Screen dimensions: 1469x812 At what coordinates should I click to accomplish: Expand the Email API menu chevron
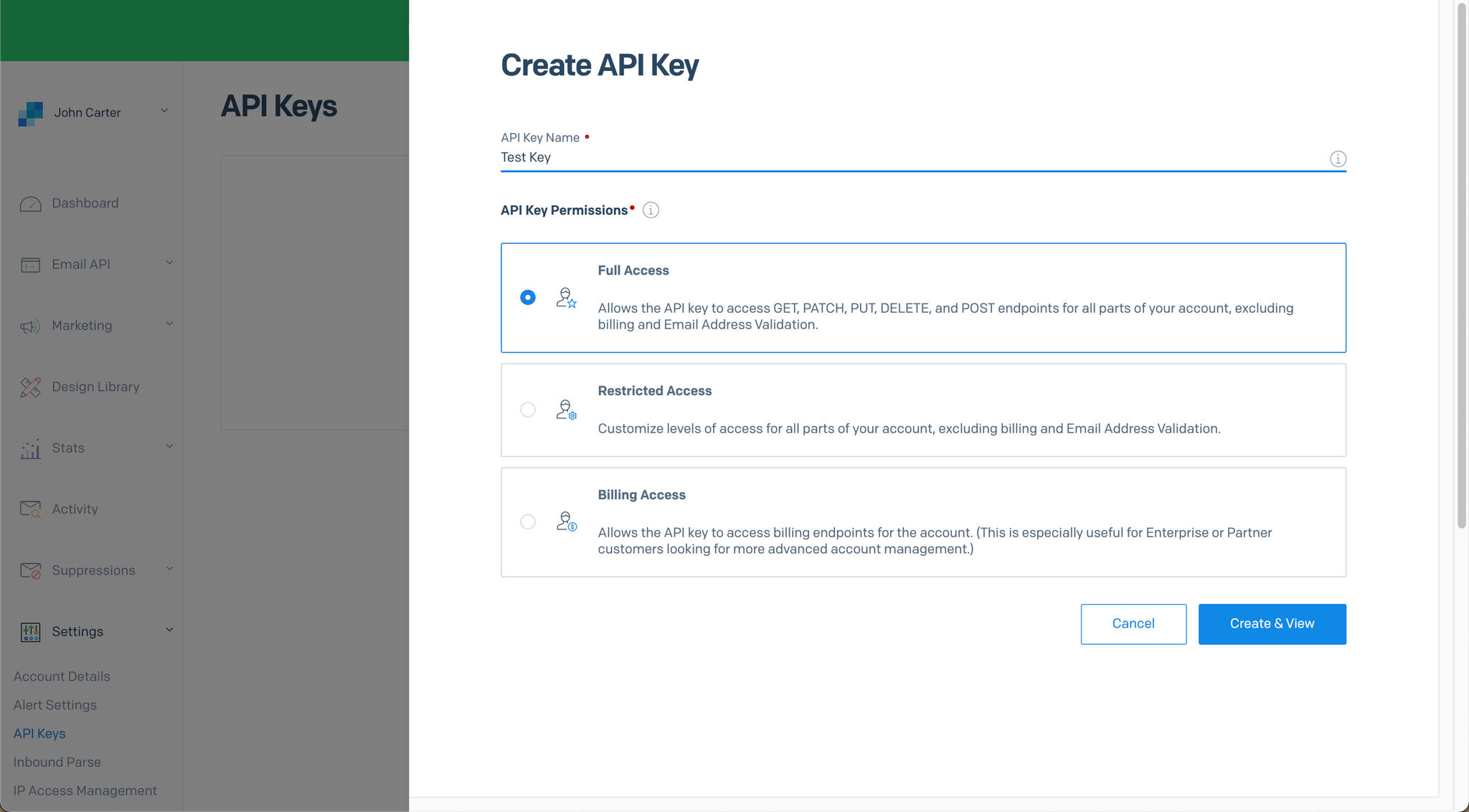(169, 263)
